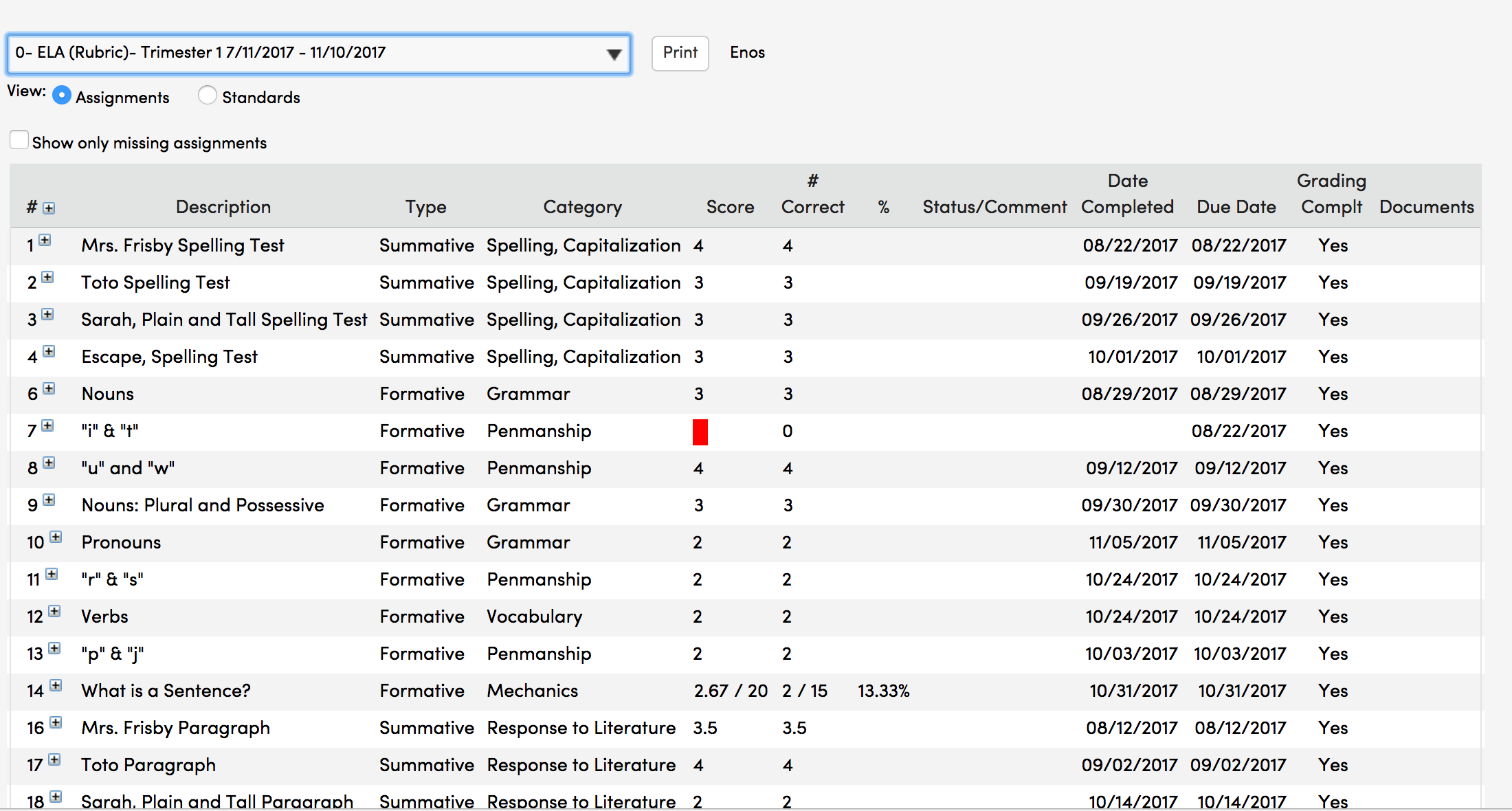
Task: Click due date 08/22/2017 for "i" & "t"
Action: tap(1238, 431)
